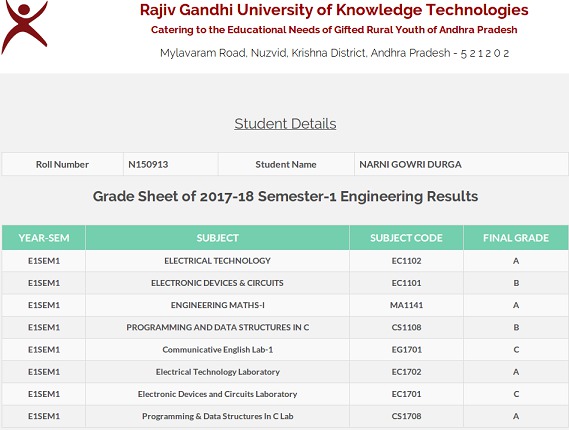
Task: Click the FINAL GRADE column header
Action: [516, 238]
